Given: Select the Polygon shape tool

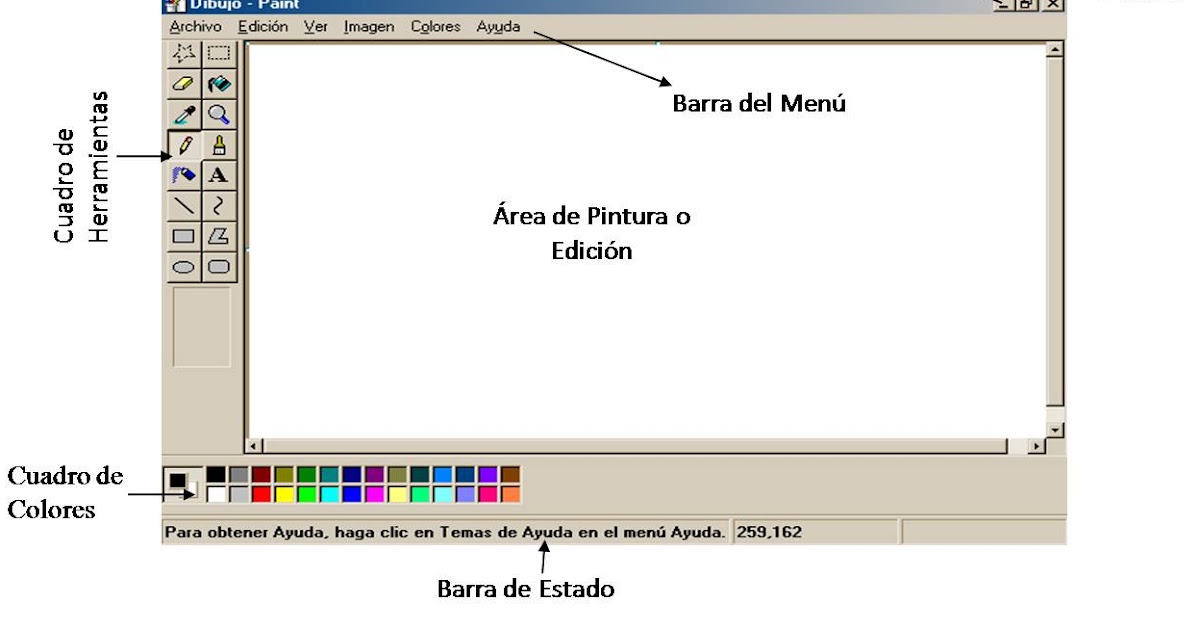Looking at the screenshot, I should coord(217,235).
